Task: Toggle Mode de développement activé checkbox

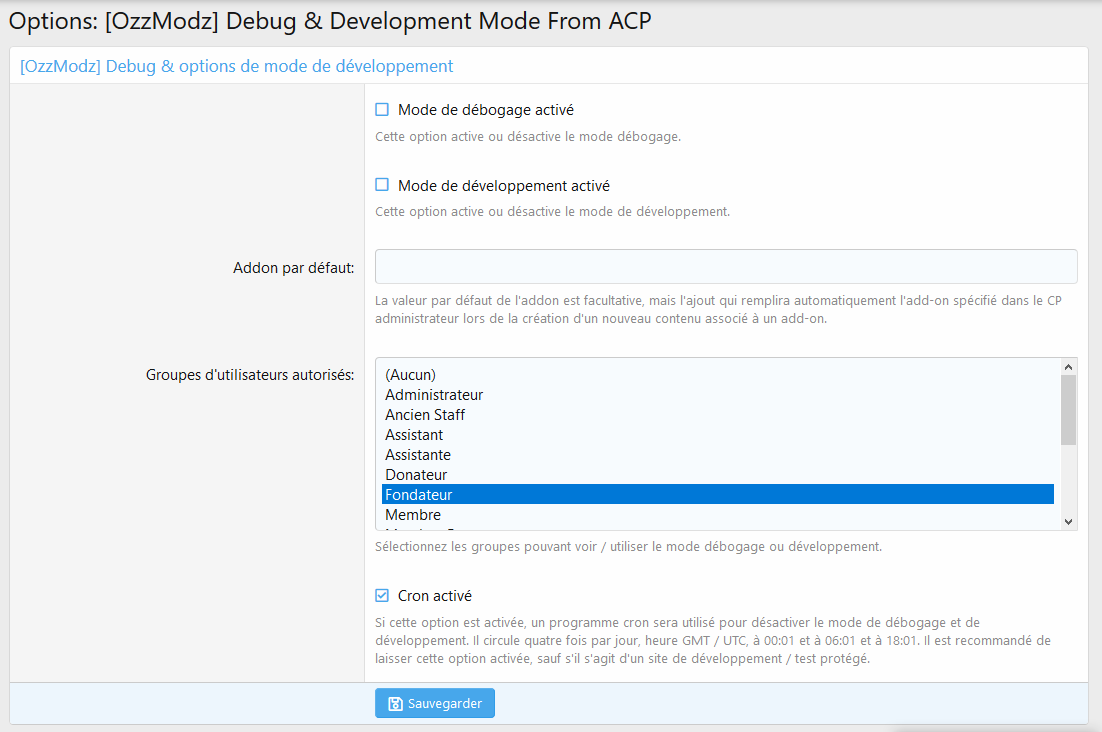Action: click(382, 185)
